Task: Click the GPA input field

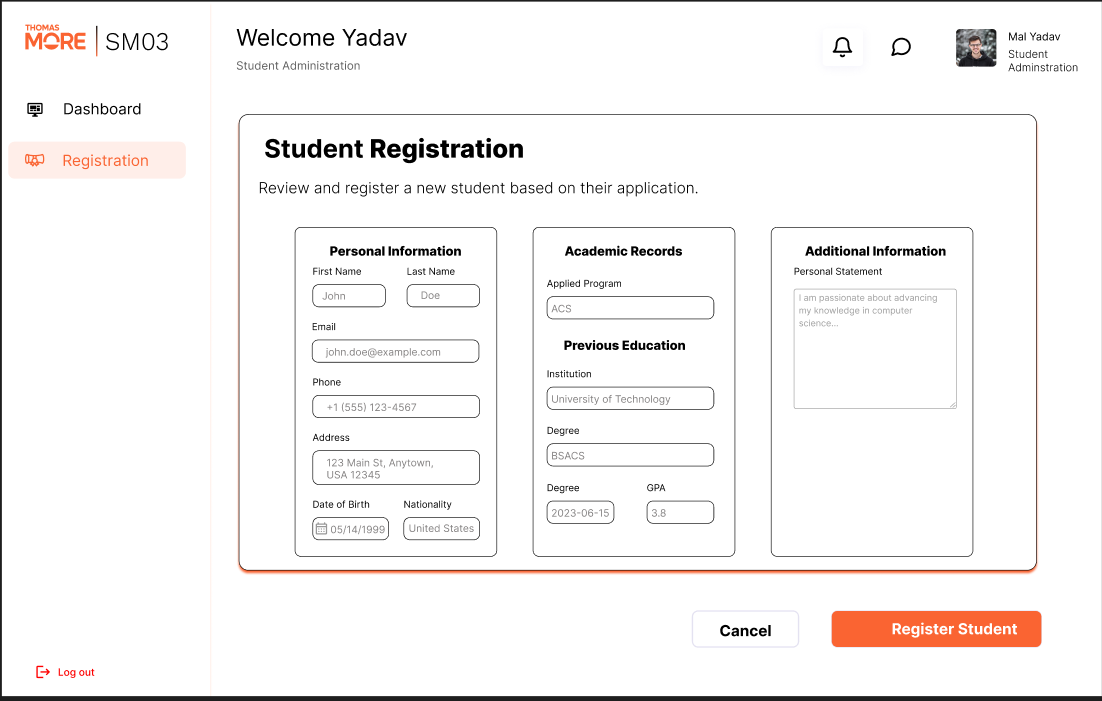Action: 680,512
